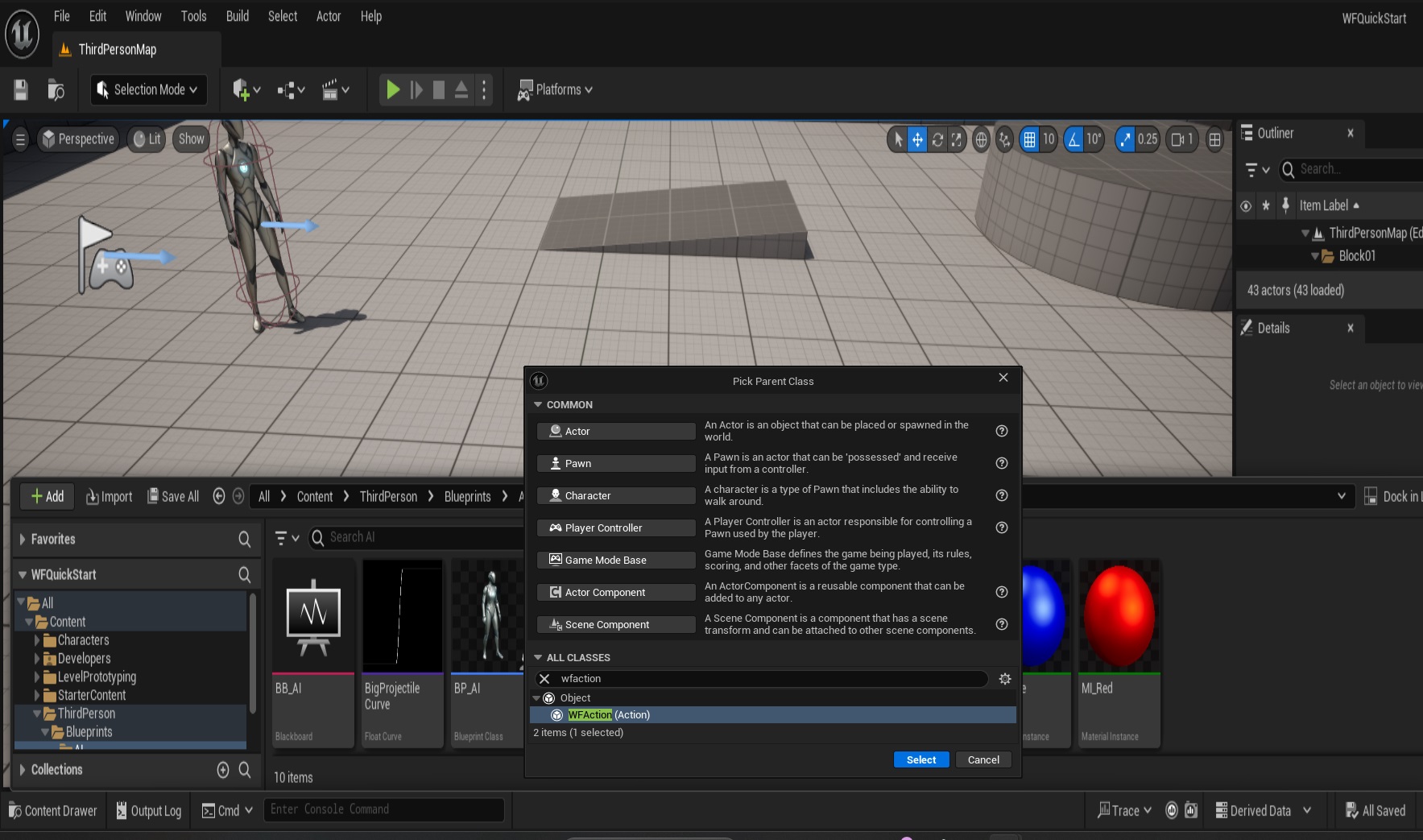Toggle the viewport surface snapping icon
Image resolution: width=1423 pixels, height=840 pixels.
1004,139
